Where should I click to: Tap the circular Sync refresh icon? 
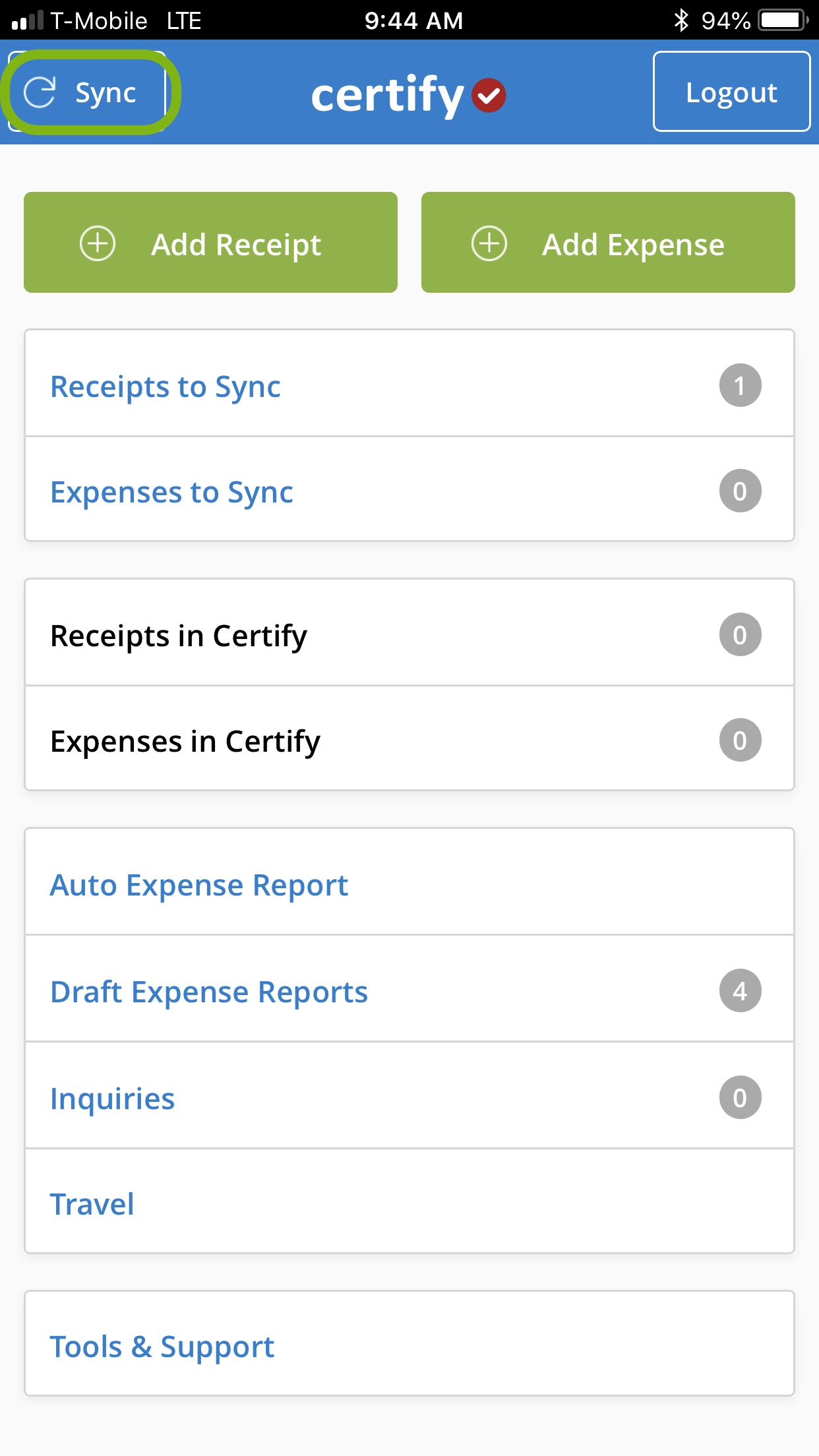coord(40,92)
